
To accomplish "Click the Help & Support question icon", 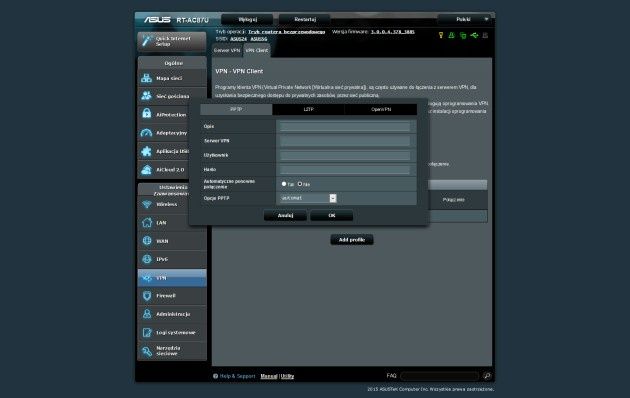I will (215, 376).
